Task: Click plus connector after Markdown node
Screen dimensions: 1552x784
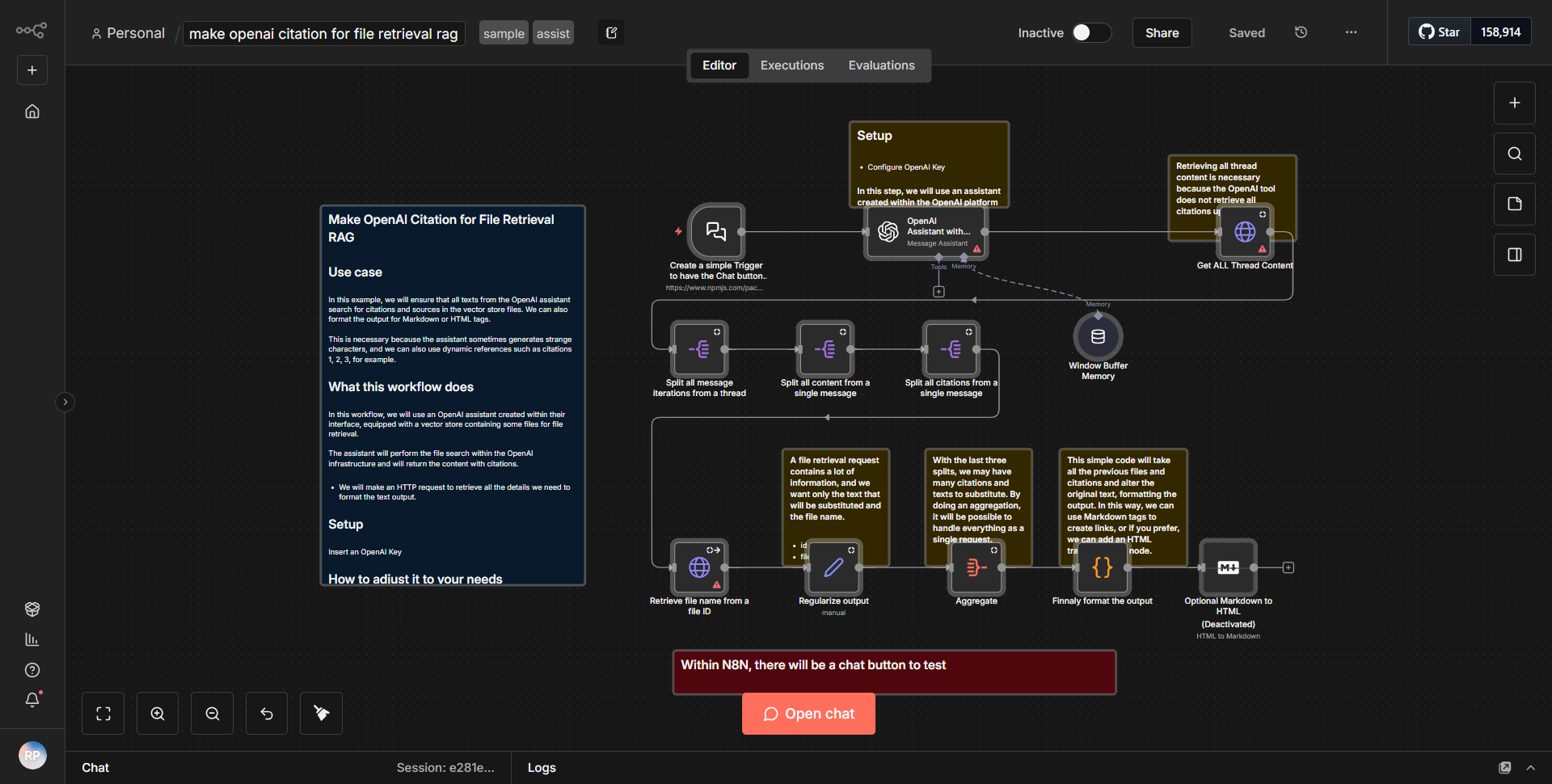Action: pyautogui.click(x=1288, y=567)
